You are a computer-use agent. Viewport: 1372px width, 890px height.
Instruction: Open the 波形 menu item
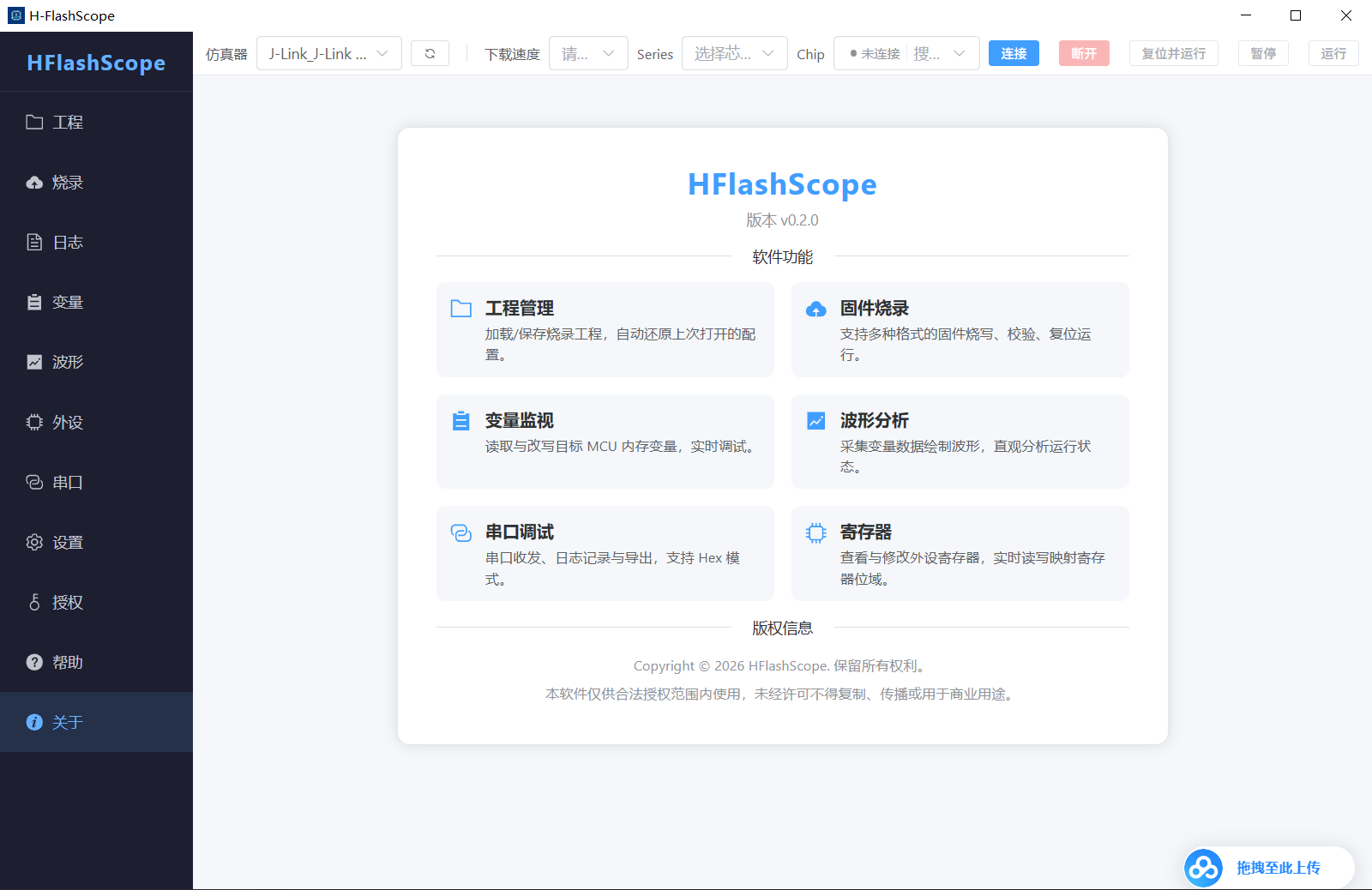(96, 362)
